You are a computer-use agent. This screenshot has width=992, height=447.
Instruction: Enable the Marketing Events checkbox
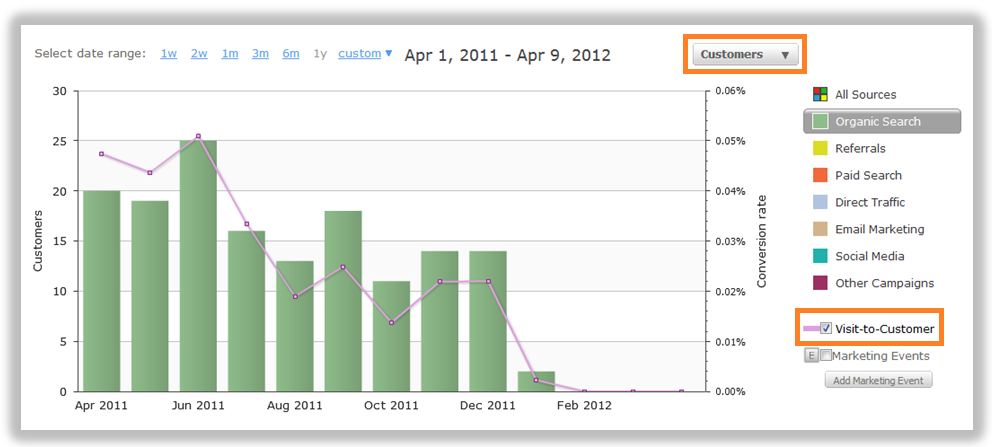[826, 355]
